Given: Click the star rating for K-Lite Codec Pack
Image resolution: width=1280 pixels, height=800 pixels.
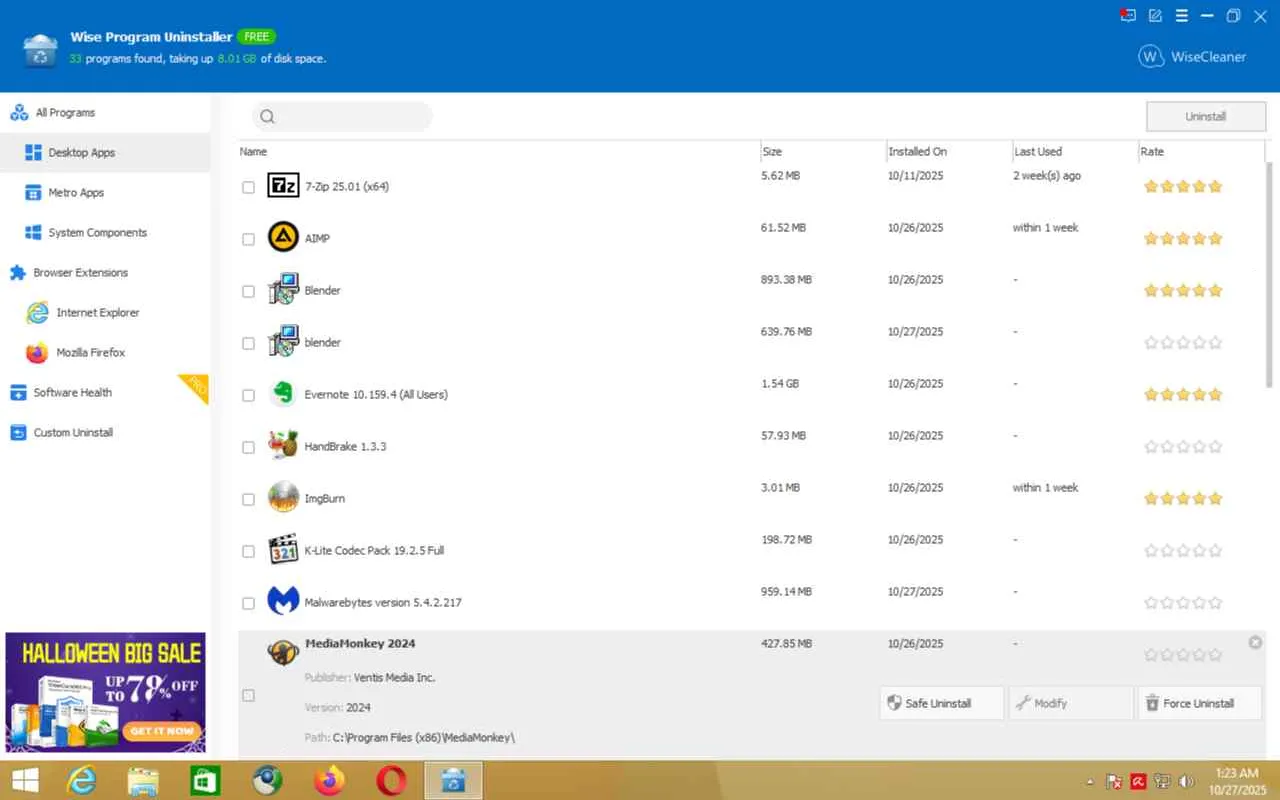Looking at the screenshot, I should point(1183,551).
